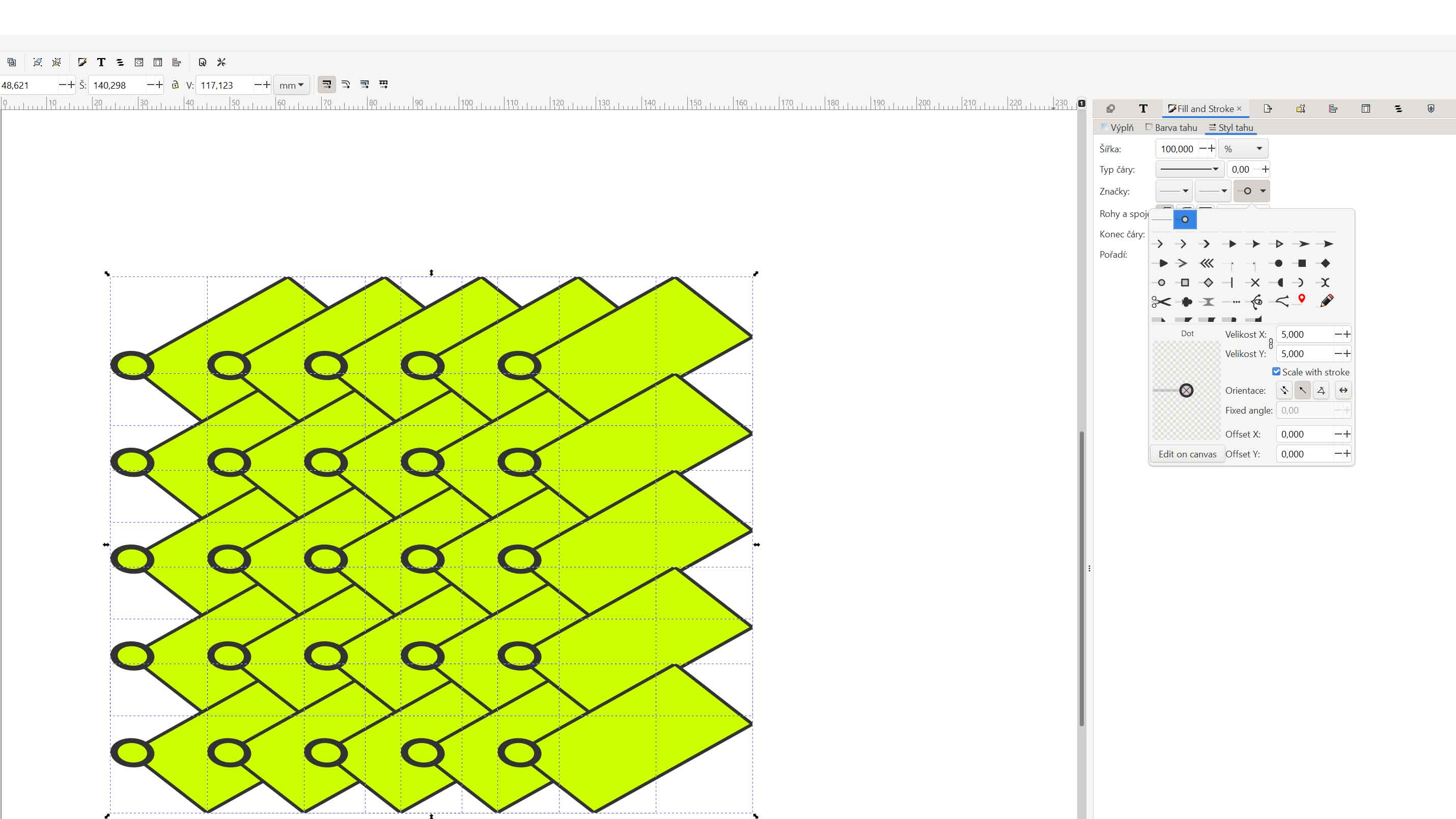Open XML editor from the toolbar
The height and width of the screenshot is (819, 1456).
point(139,62)
